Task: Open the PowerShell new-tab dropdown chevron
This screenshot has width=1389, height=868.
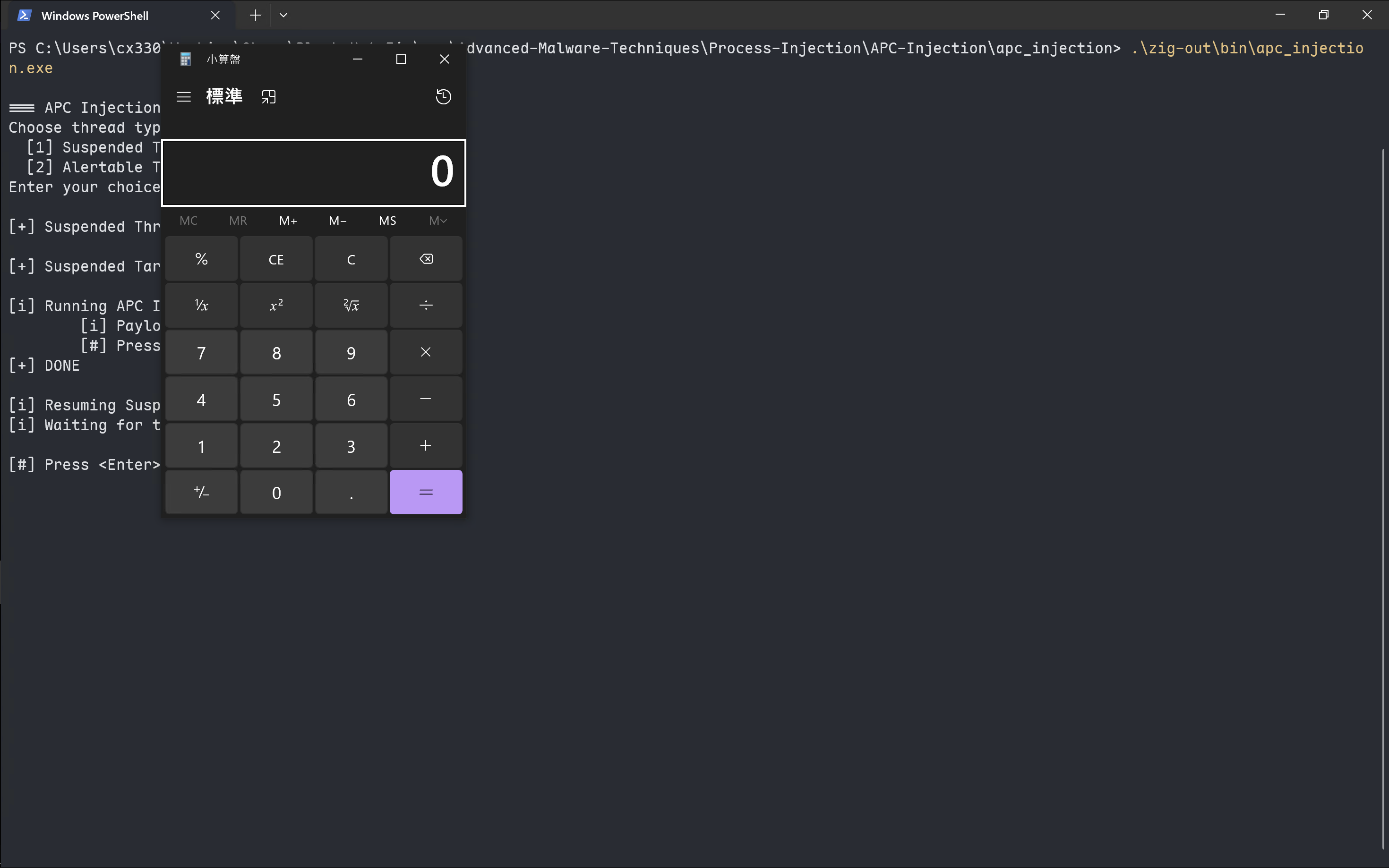Action: (283, 16)
